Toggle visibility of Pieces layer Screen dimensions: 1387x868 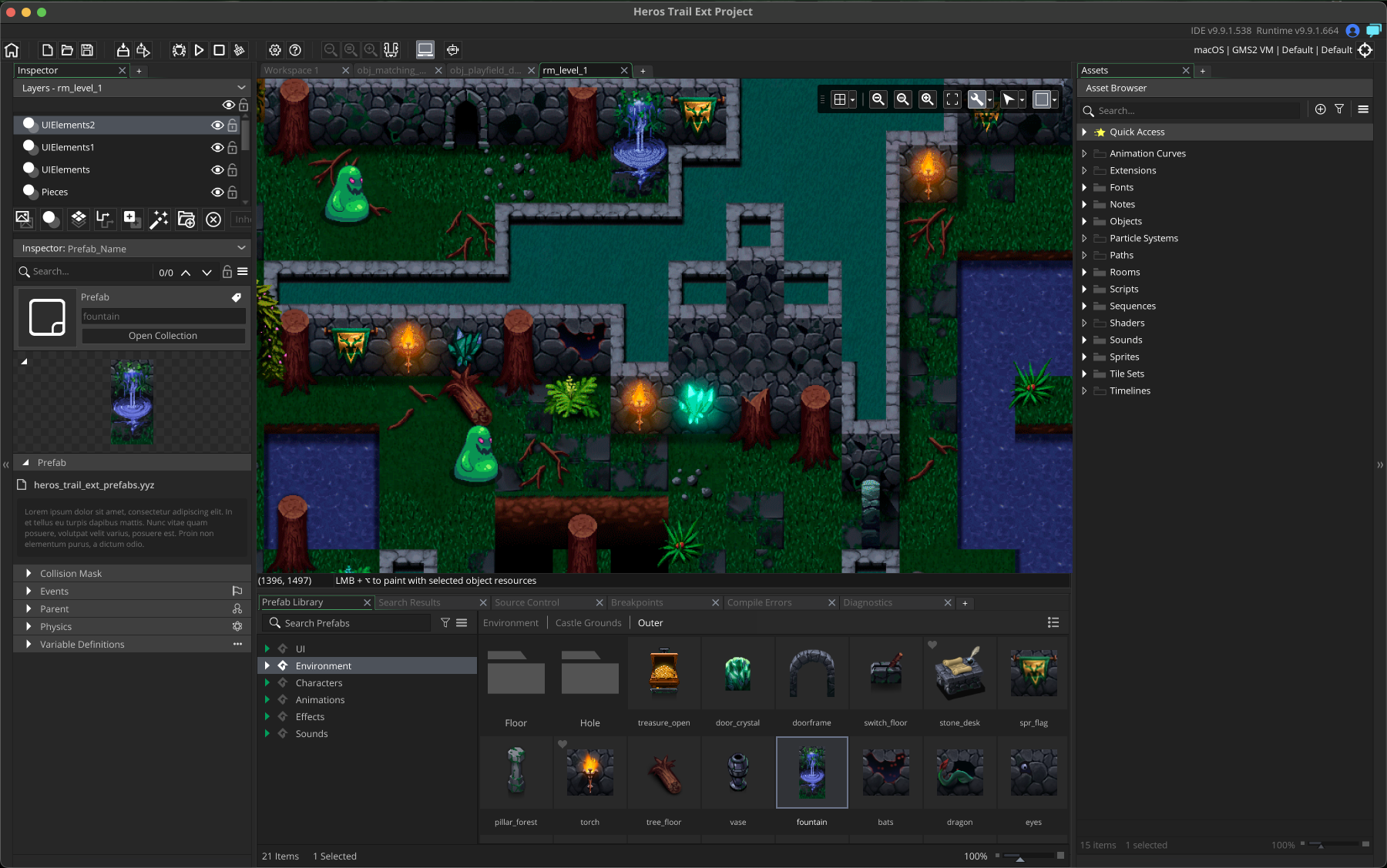217,192
